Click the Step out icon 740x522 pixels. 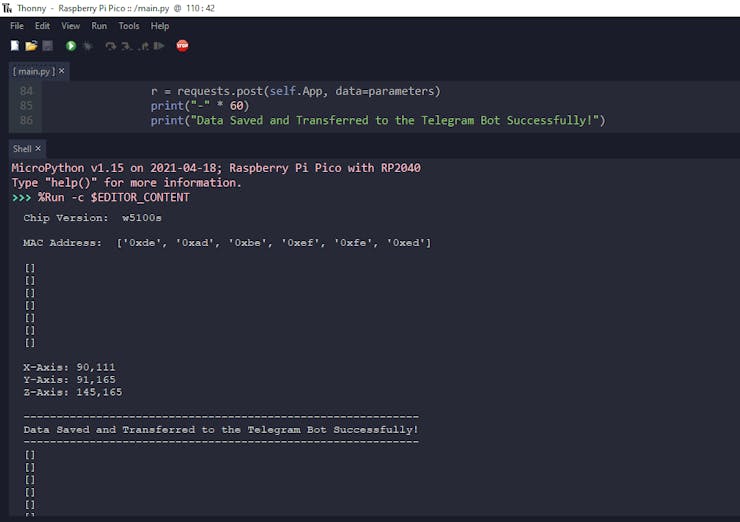point(143,46)
